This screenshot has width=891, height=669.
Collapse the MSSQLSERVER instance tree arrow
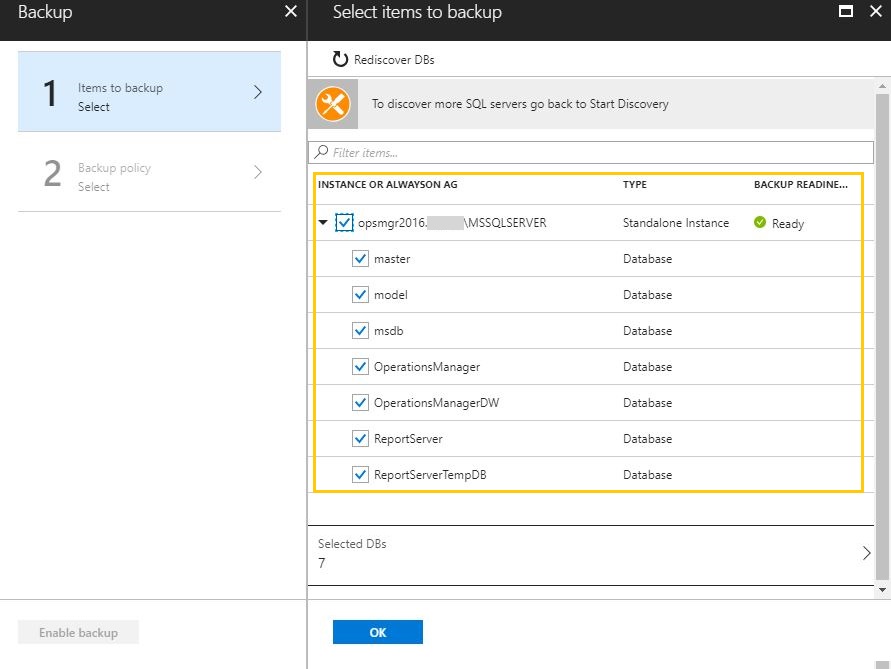point(323,222)
